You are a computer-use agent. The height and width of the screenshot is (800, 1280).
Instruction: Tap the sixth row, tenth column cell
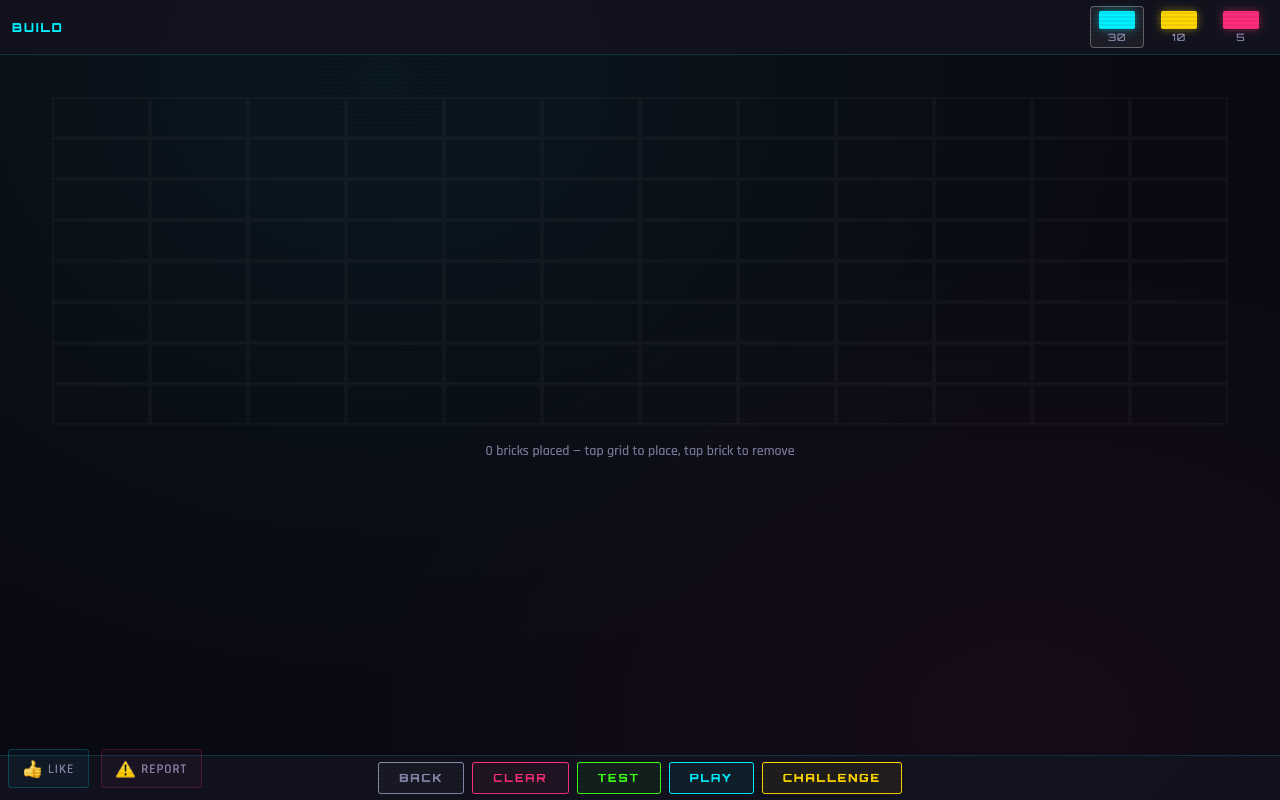coord(983,322)
